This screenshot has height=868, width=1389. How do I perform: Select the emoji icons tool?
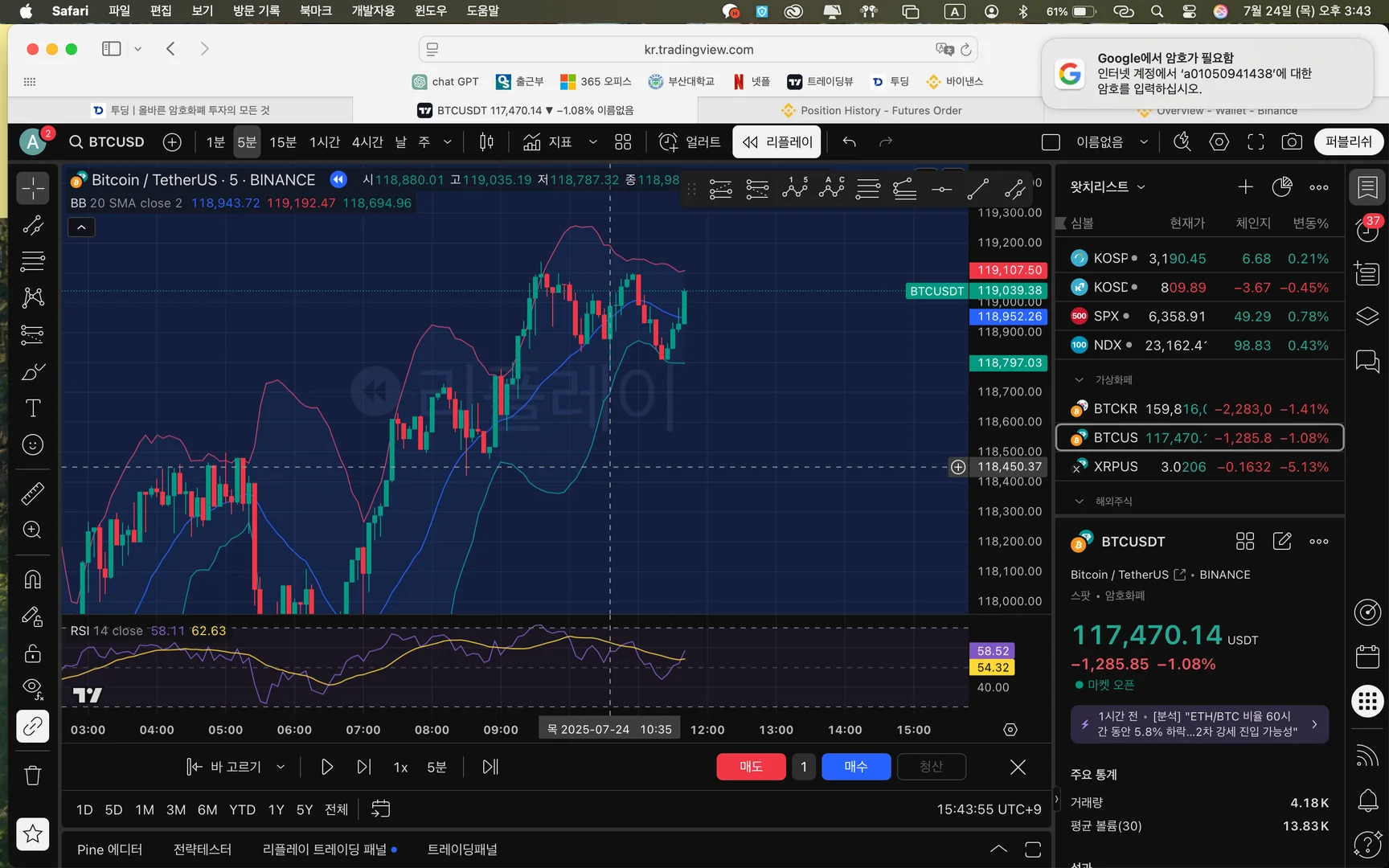33,444
